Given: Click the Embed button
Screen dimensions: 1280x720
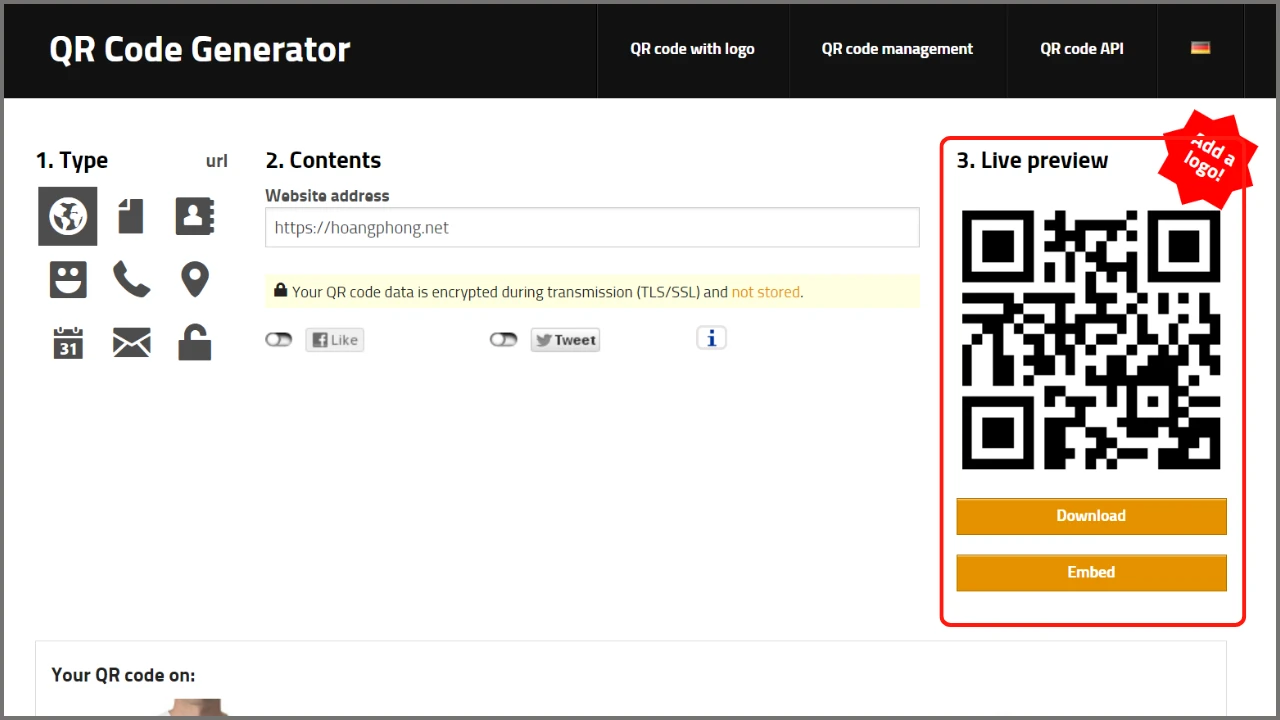Looking at the screenshot, I should [x=1091, y=572].
